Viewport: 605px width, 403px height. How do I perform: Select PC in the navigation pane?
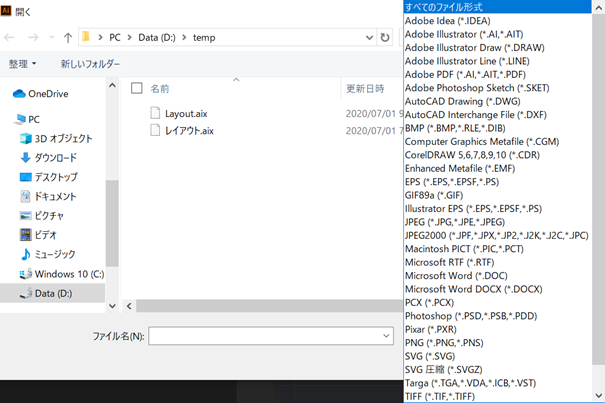coord(27,119)
